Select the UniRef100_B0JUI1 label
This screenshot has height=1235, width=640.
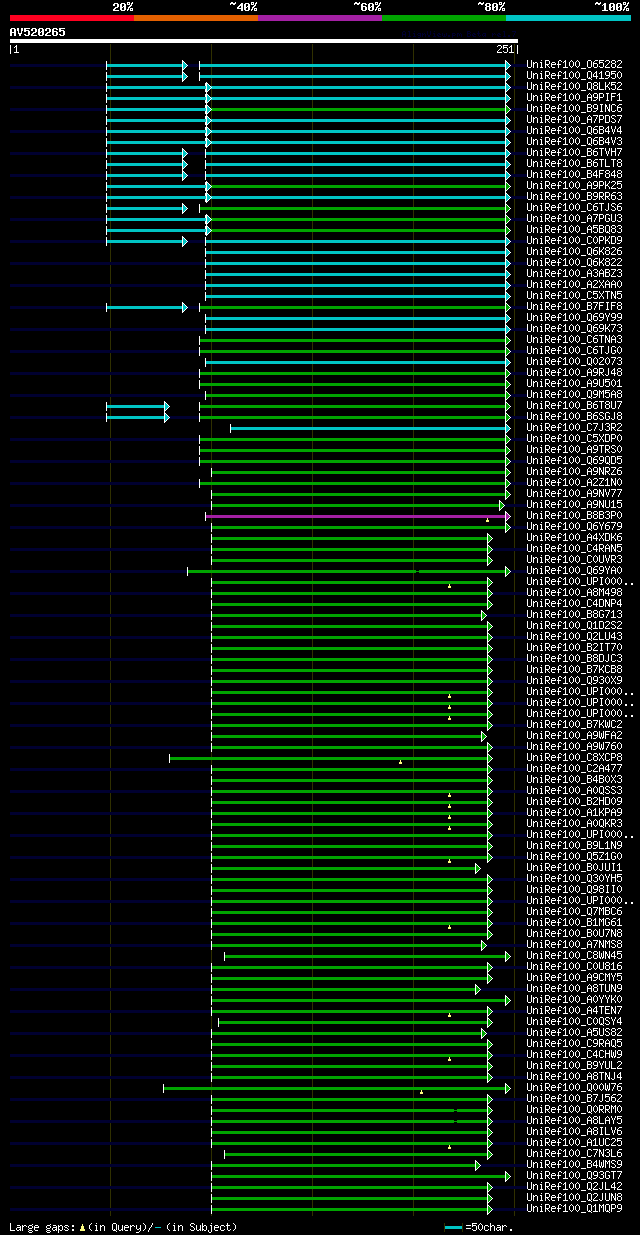[574, 867]
